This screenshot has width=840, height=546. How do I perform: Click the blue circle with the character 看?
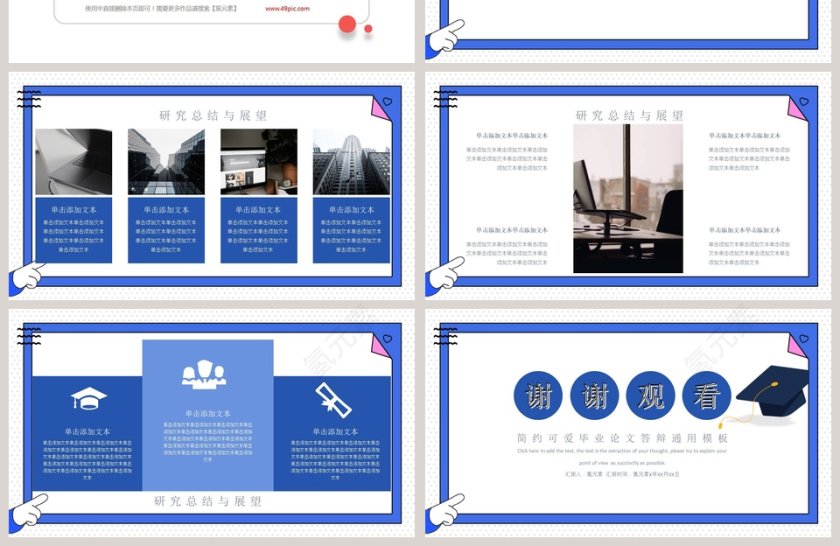pos(707,396)
